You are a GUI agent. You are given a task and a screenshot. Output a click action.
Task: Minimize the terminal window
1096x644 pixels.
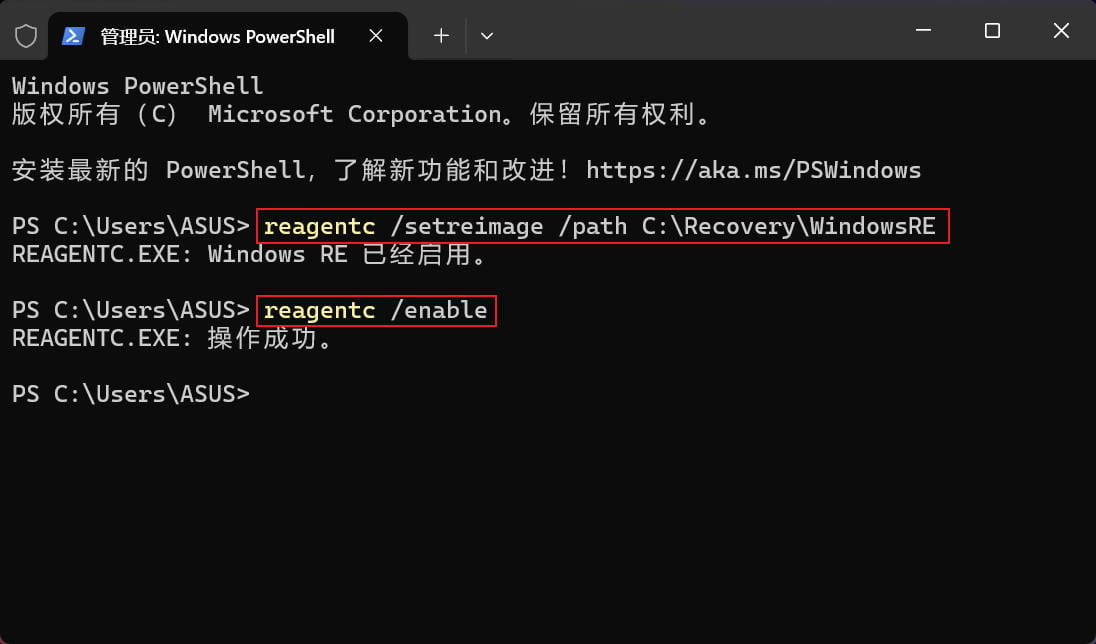click(x=923, y=31)
